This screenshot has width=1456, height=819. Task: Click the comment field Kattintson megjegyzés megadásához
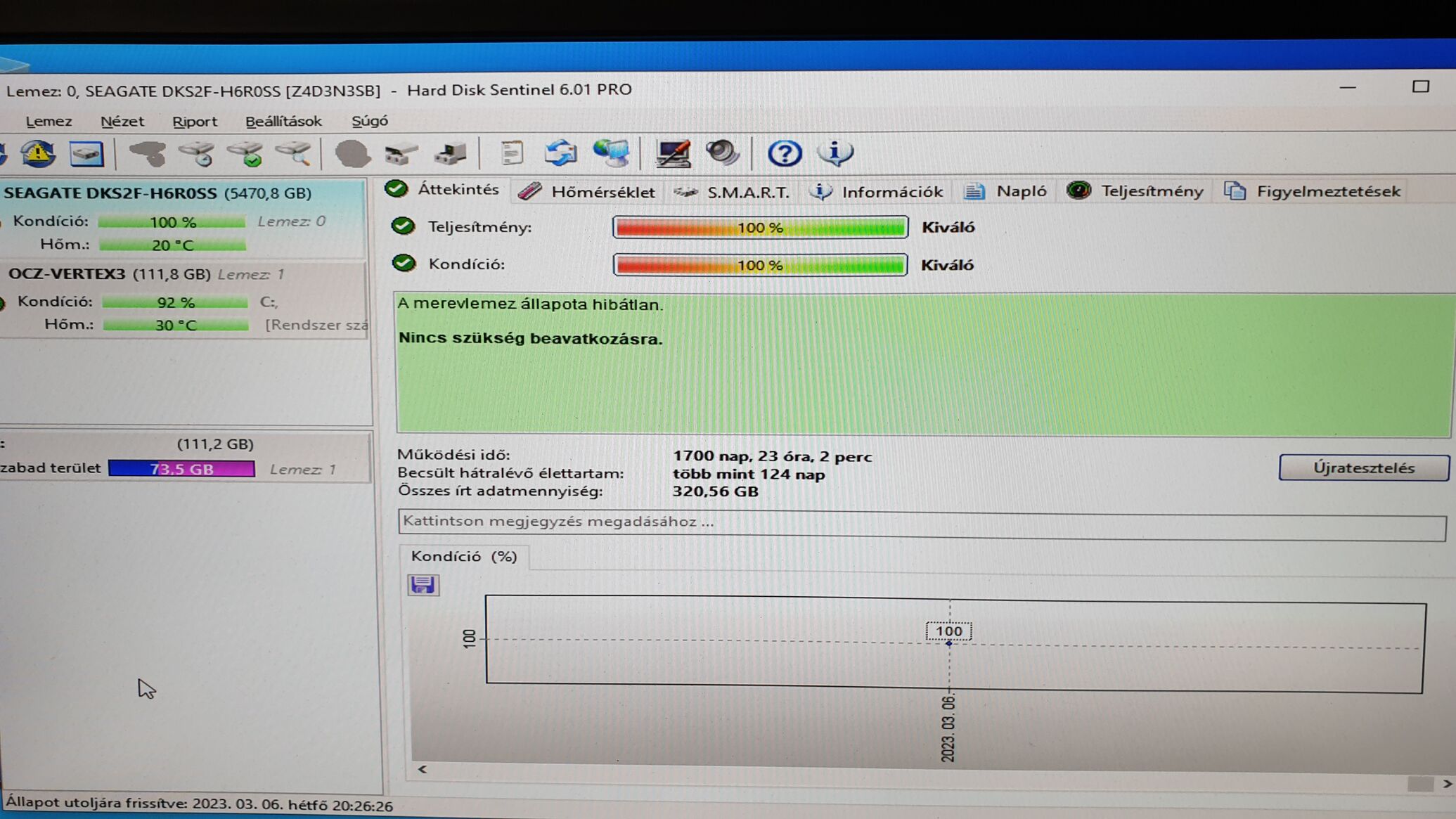point(922,524)
